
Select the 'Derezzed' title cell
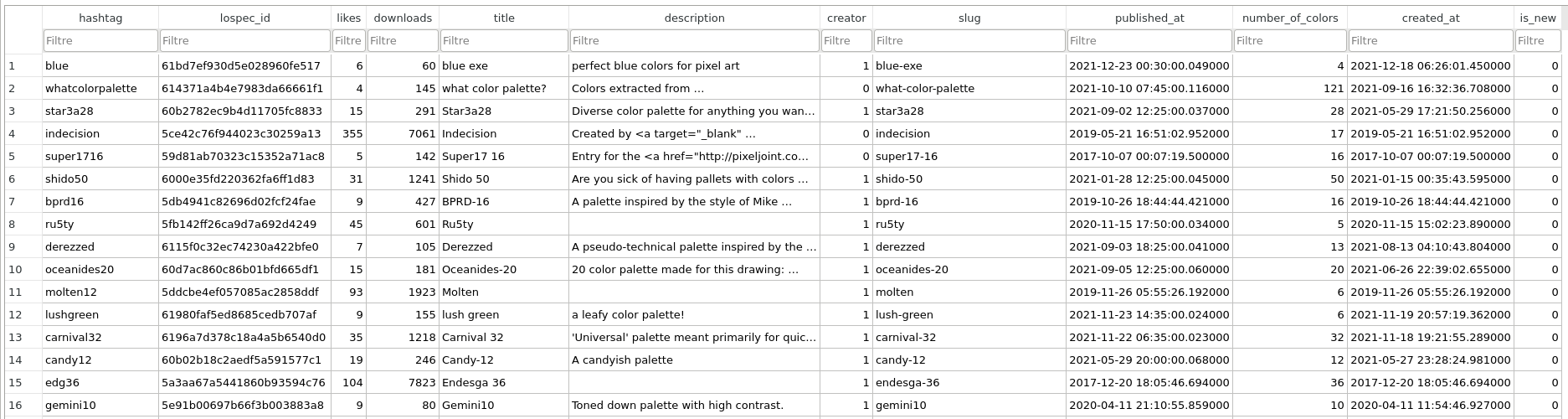point(504,246)
